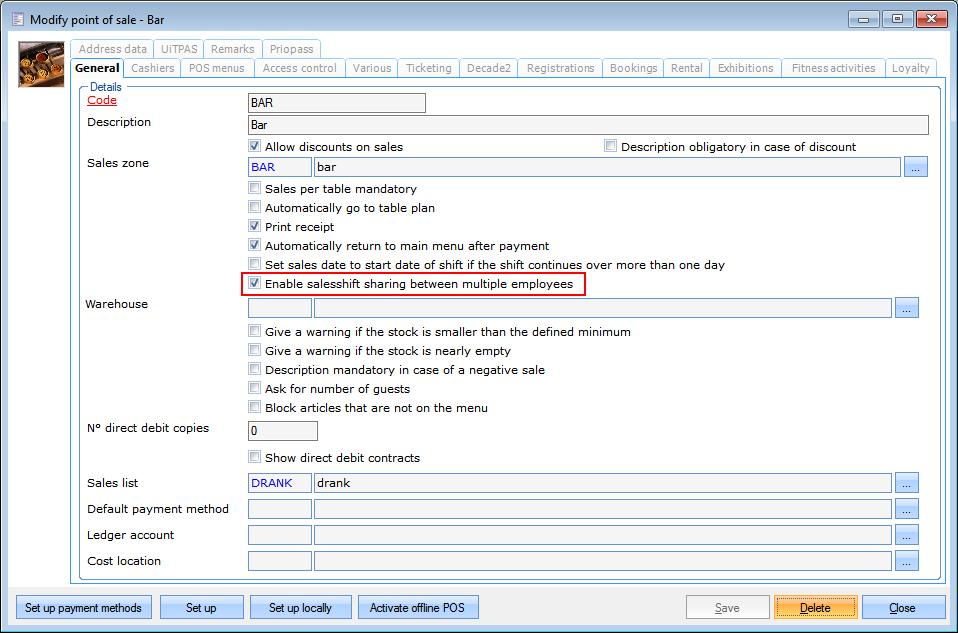Click the Description text field
958x633 pixels.
point(587,125)
